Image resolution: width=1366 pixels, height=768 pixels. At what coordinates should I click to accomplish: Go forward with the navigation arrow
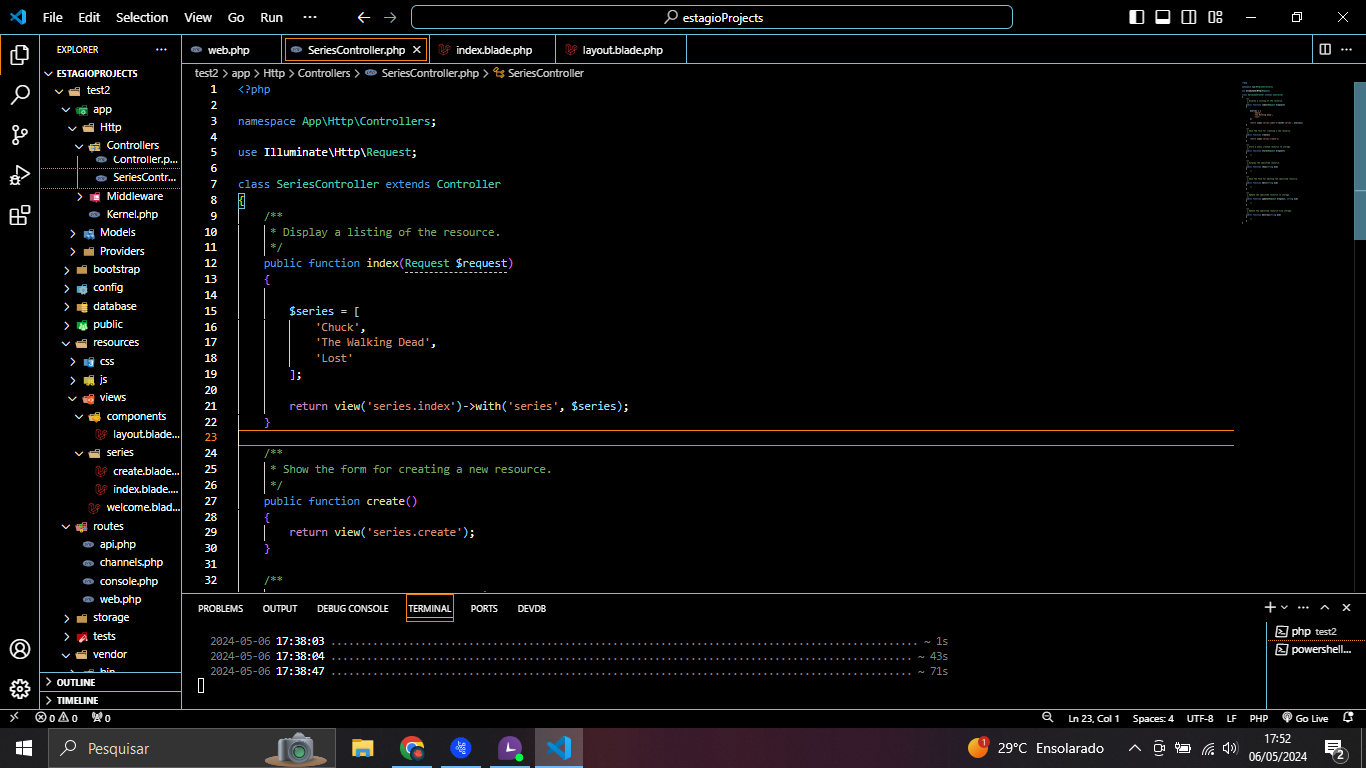[390, 17]
